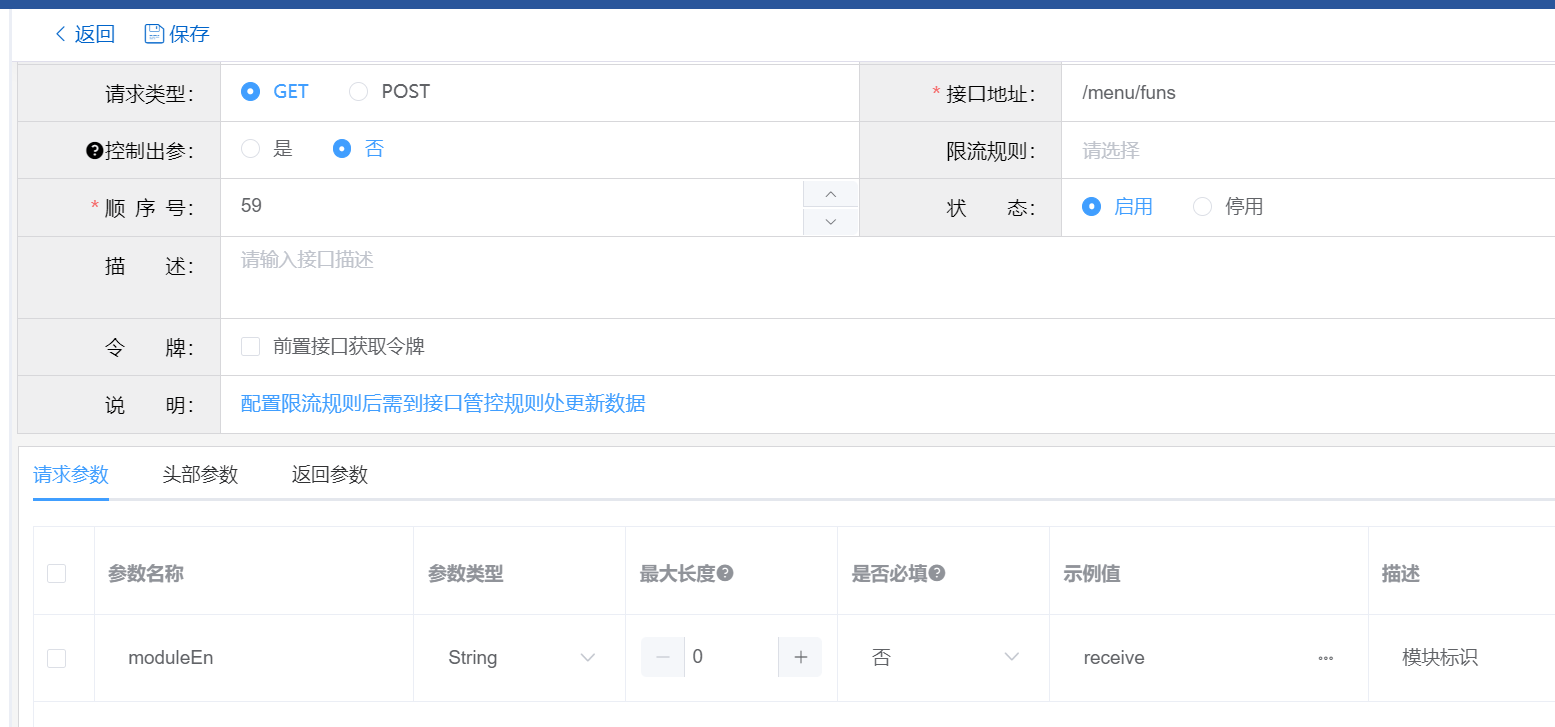This screenshot has height=727, width=1555.
Task: Click the 返回 back arrow icon
Action: coord(61,34)
